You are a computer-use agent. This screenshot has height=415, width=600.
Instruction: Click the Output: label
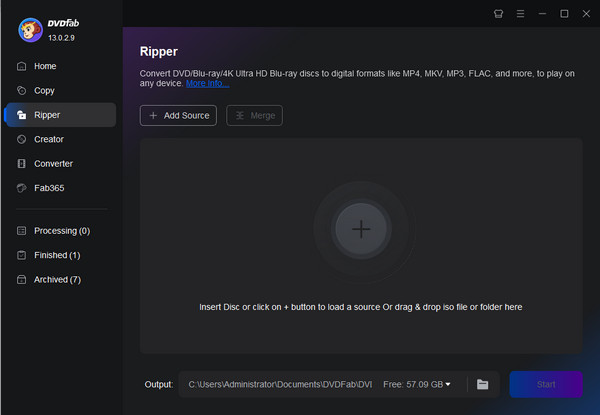(159, 384)
